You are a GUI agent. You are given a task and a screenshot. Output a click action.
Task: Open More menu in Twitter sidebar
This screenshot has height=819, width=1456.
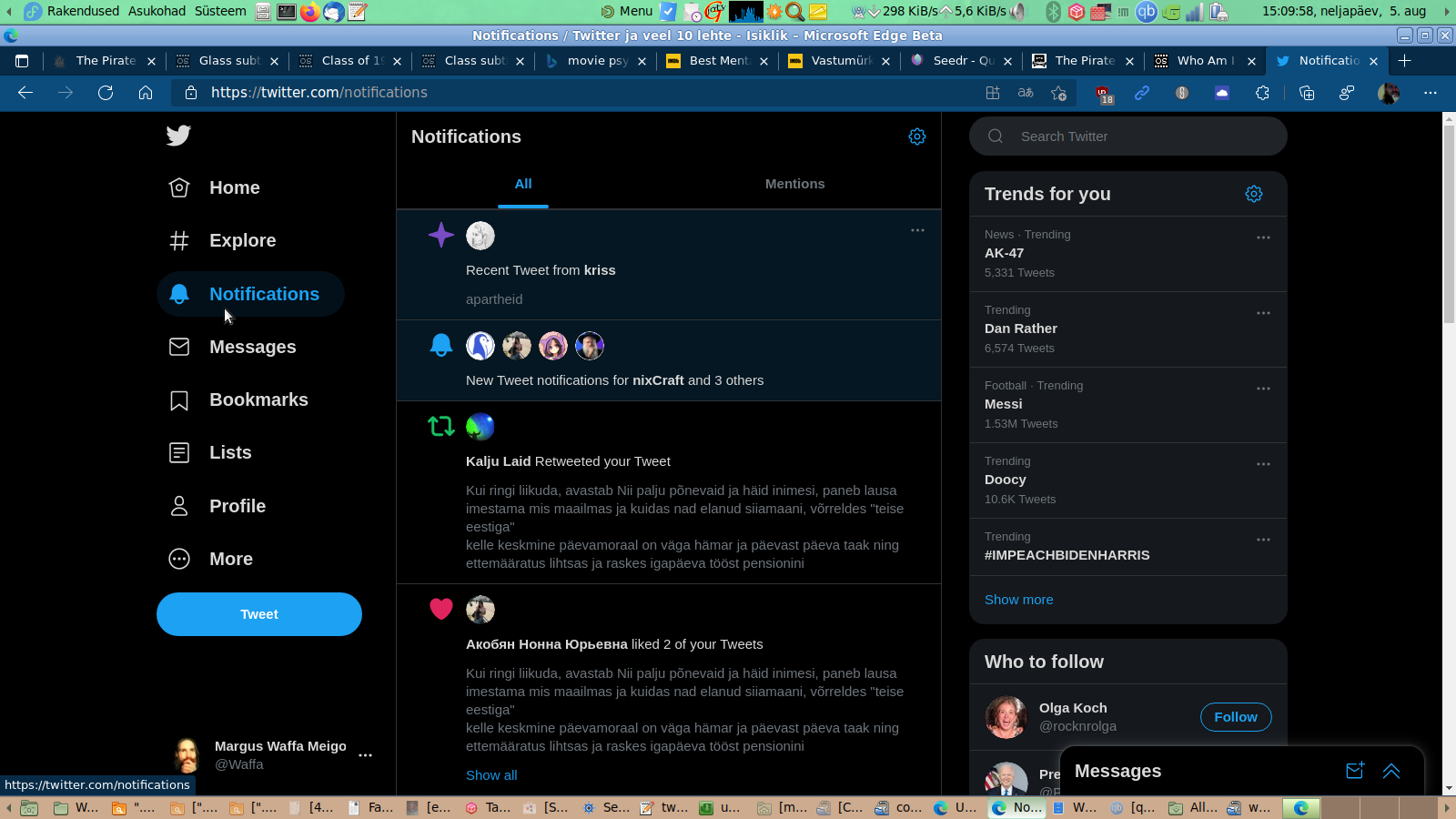coord(211,559)
